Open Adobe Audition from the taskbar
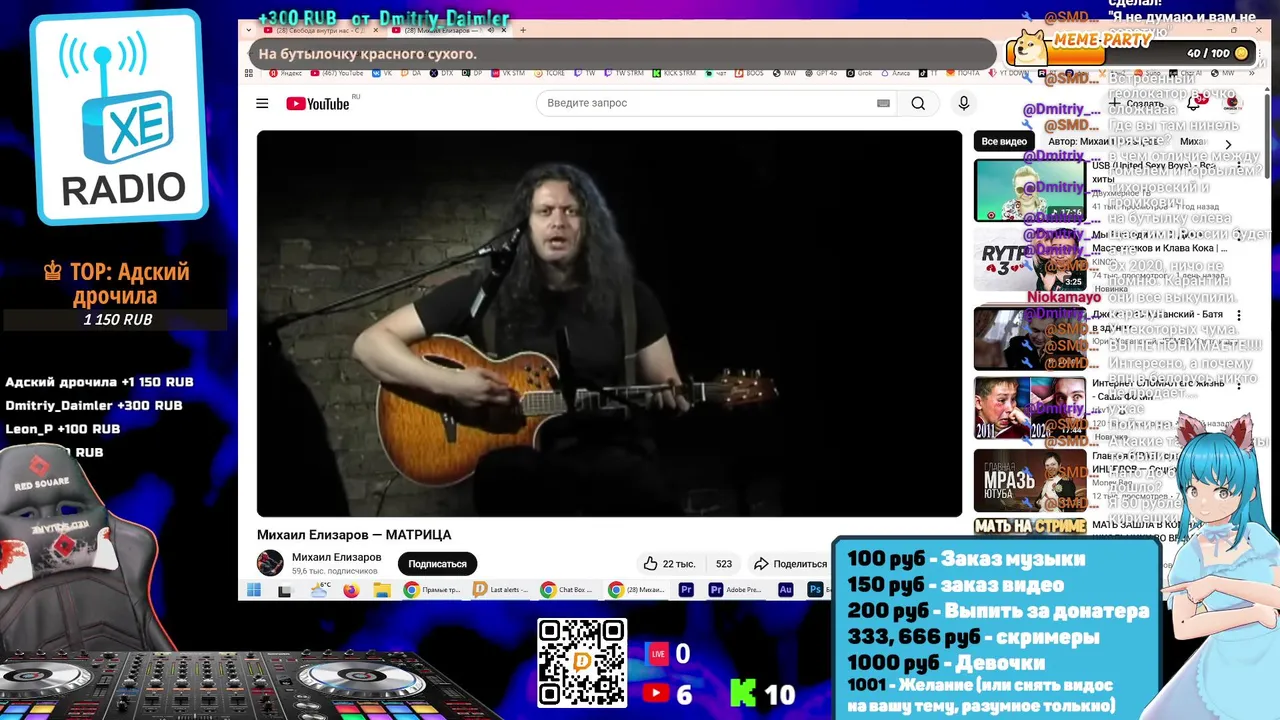1280x720 pixels. (786, 590)
